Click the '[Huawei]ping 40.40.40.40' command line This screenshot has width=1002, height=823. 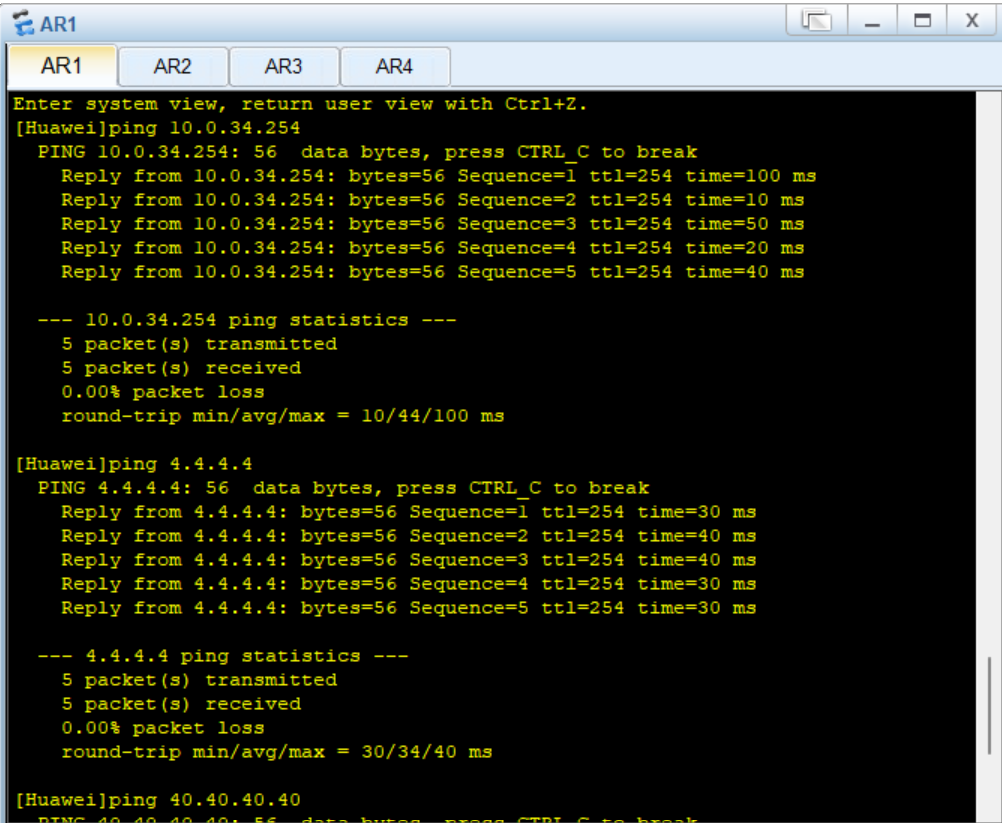point(157,800)
